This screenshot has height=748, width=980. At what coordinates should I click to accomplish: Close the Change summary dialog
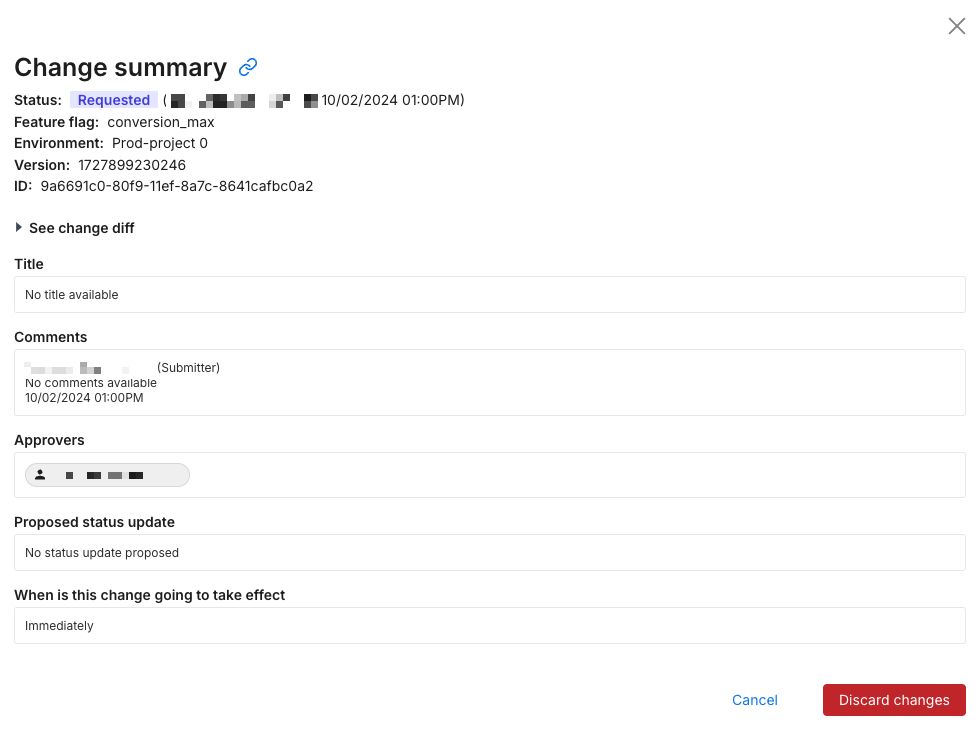tap(956, 26)
